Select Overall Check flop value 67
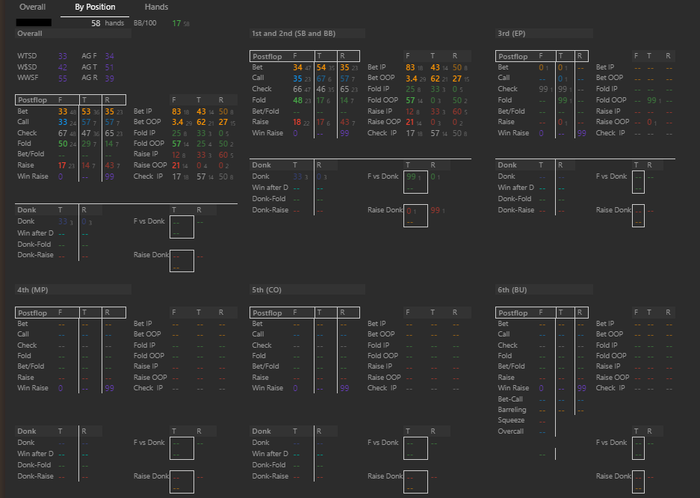The image size is (700, 498). coord(62,133)
